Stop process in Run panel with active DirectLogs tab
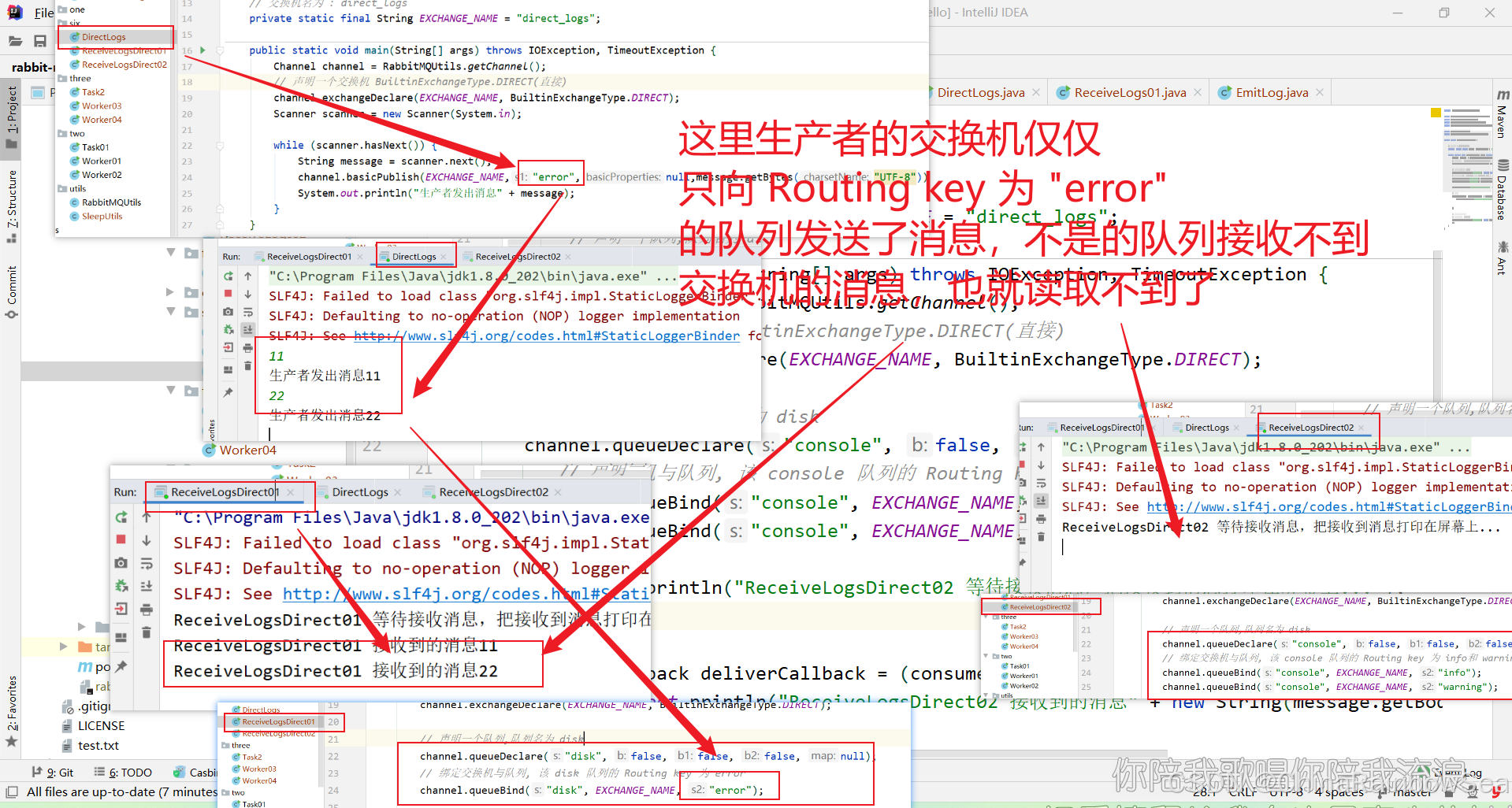The image size is (1512, 808). click(228, 294)
